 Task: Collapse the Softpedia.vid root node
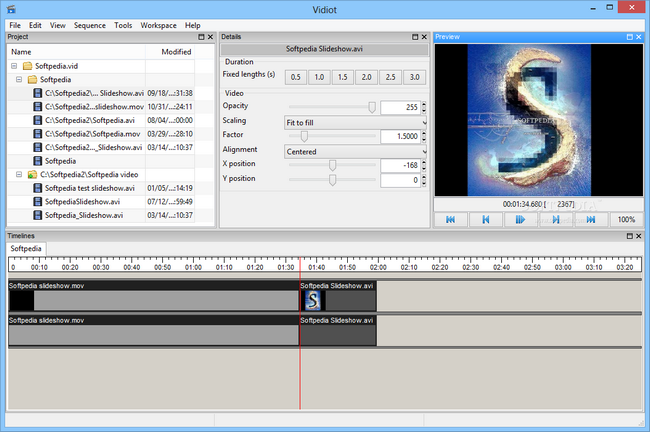pyautogui.click(x=15, y=65)
